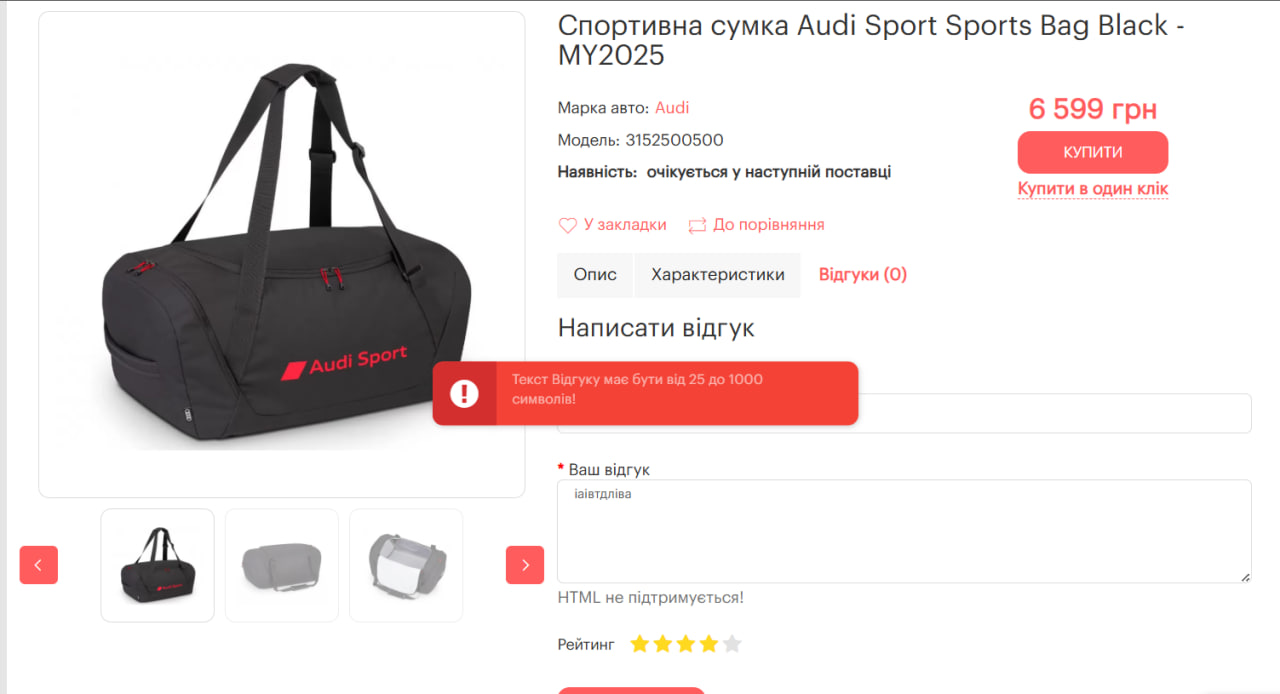Set rating to two stars

(x=663, y=644)
